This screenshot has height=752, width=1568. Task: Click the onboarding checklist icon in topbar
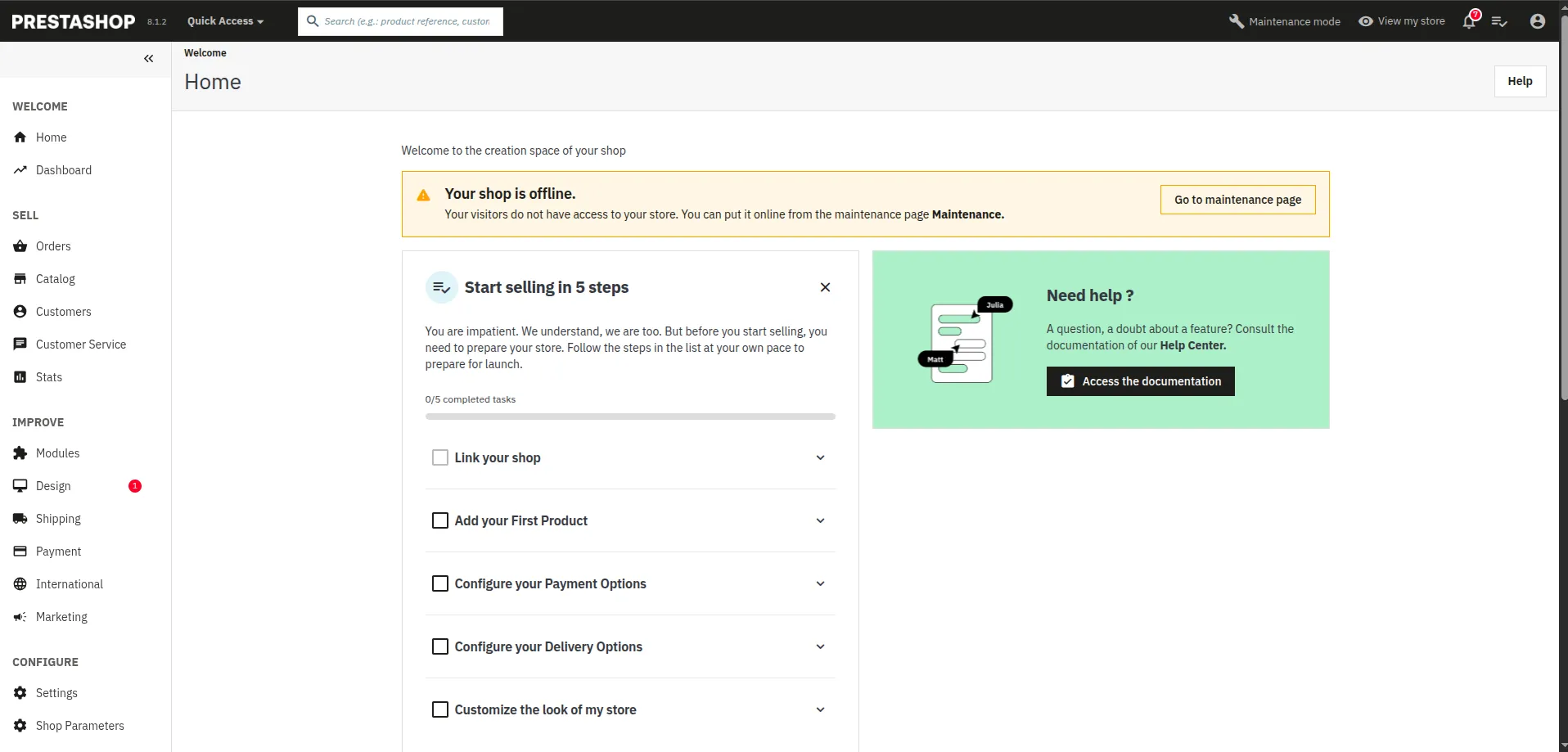(1500, 21)
